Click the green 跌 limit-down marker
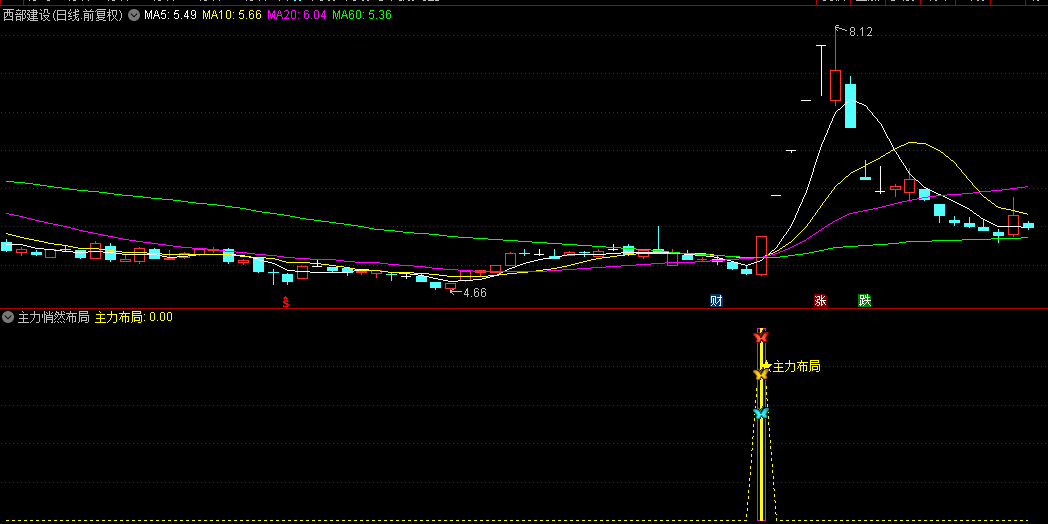This screenshot has height=524, width=1048. tap(865, 301)
